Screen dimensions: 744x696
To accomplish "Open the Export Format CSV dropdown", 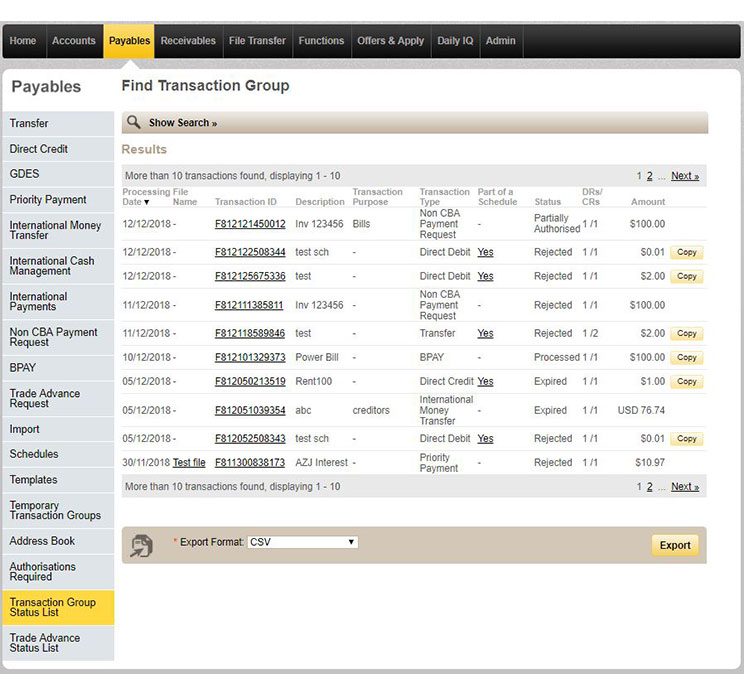I will [x=303, y=542].
